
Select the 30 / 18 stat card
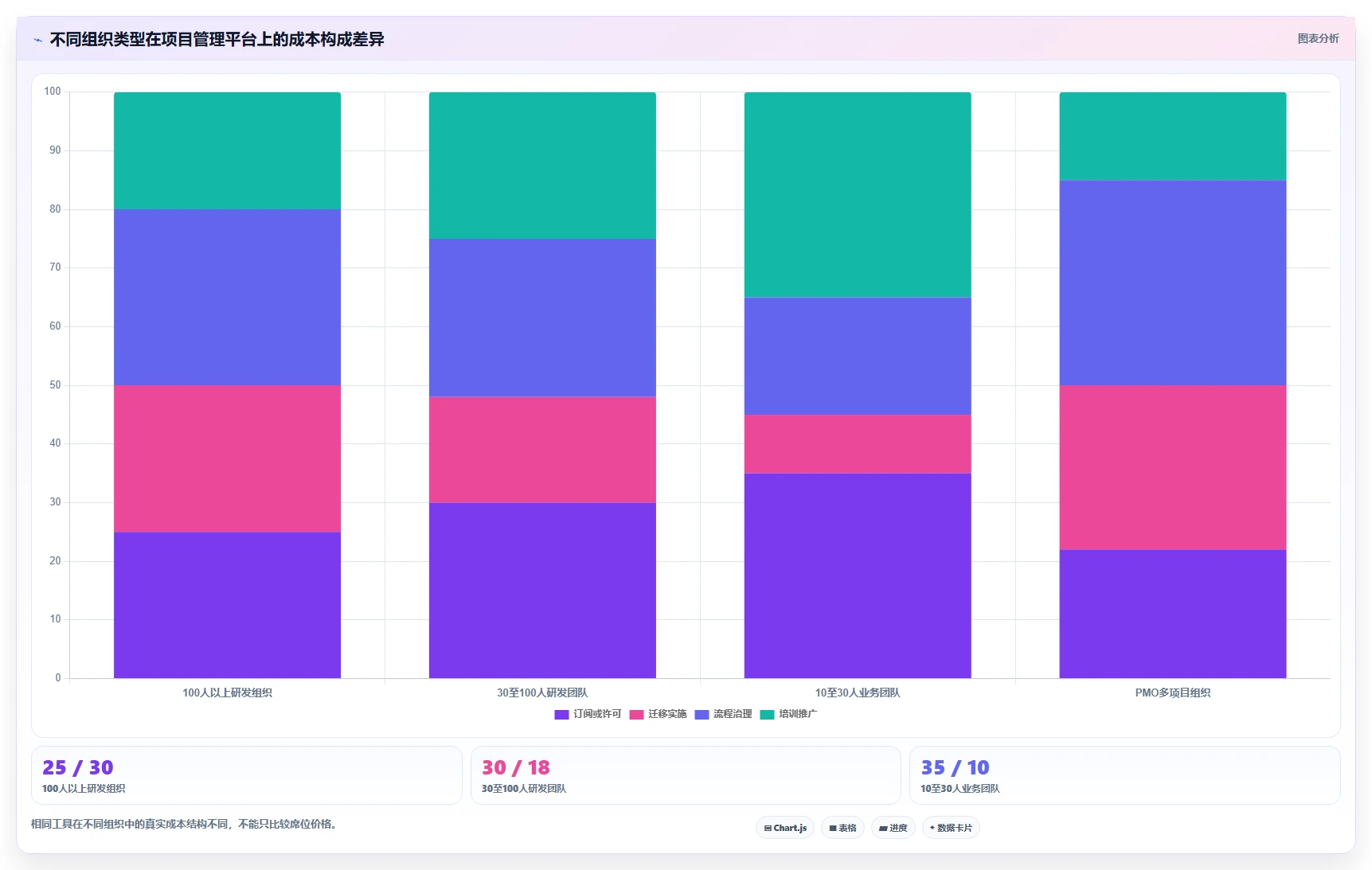pos(686,775)
